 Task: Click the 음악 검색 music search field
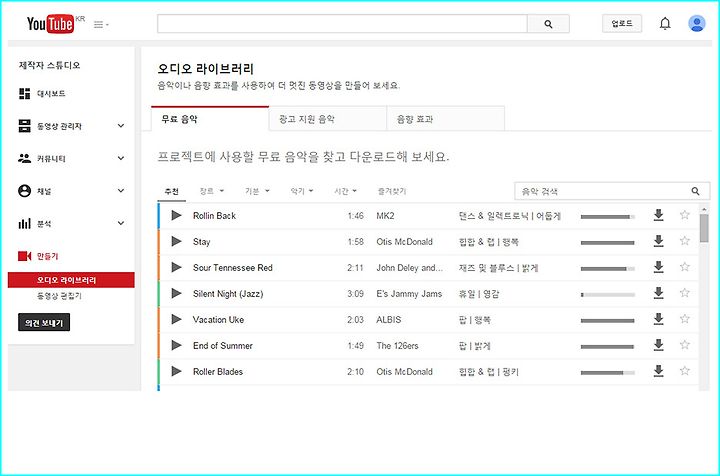tap(602, 191)
